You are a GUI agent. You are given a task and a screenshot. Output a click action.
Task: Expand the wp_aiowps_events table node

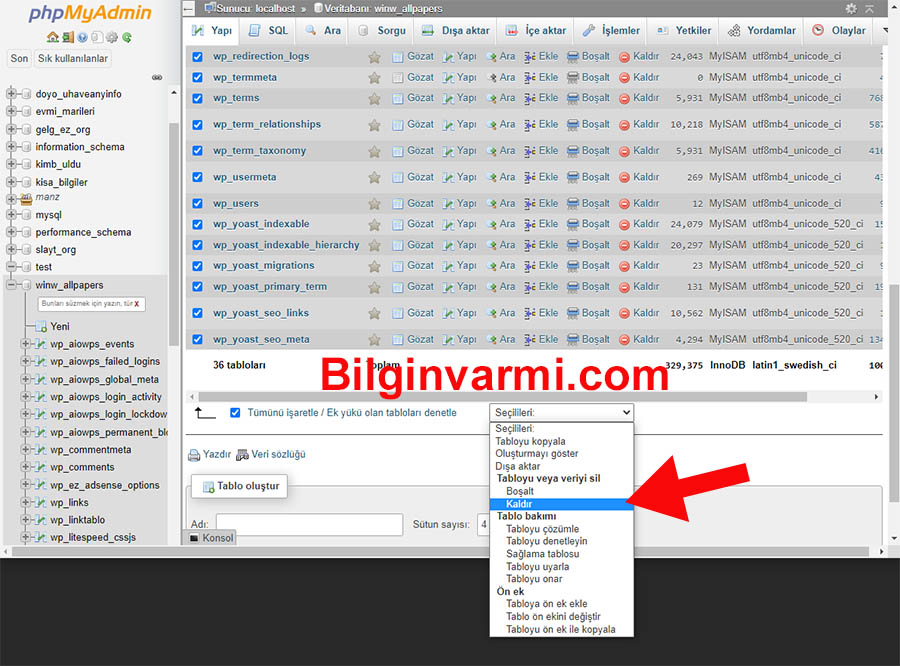(25, 344)
